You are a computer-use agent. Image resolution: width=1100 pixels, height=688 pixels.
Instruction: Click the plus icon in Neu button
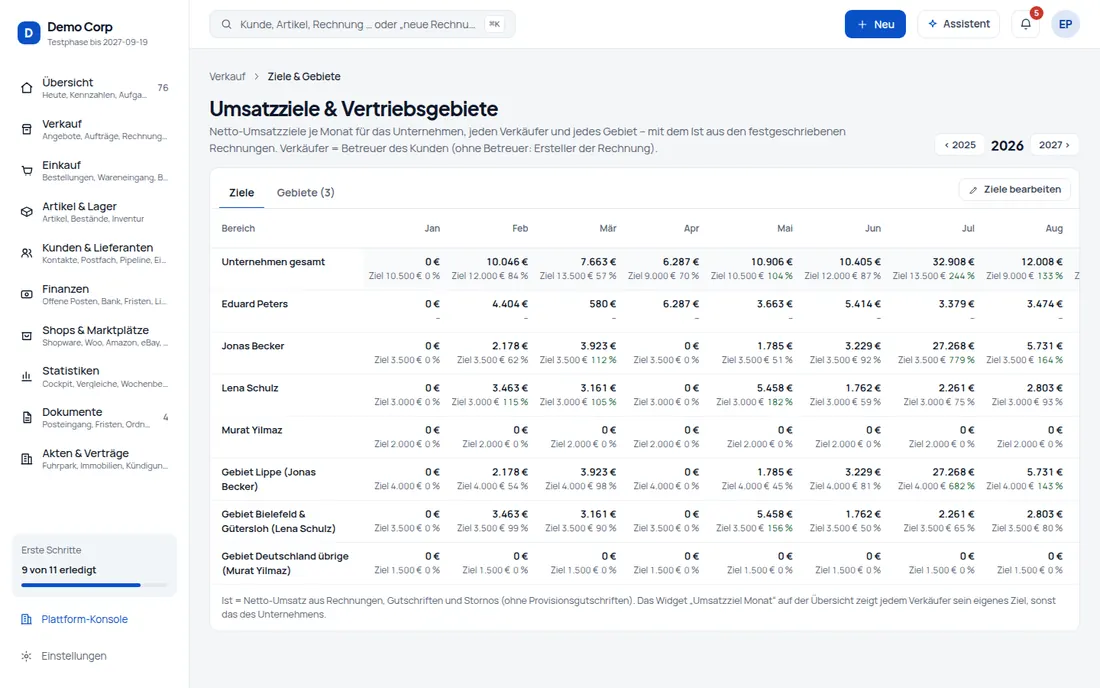pos(862,25)
